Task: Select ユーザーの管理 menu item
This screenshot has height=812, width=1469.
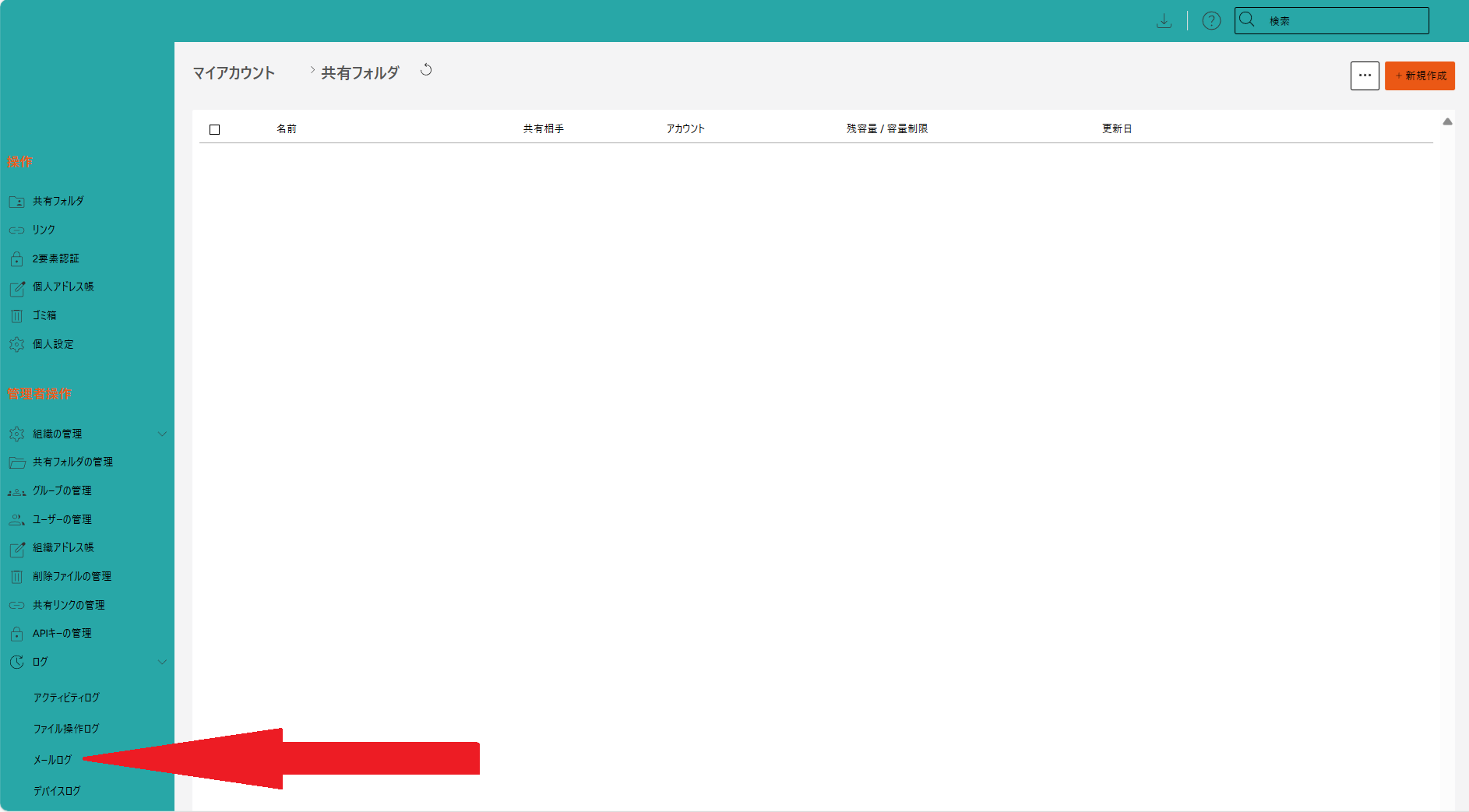Action: pos(62,519)
